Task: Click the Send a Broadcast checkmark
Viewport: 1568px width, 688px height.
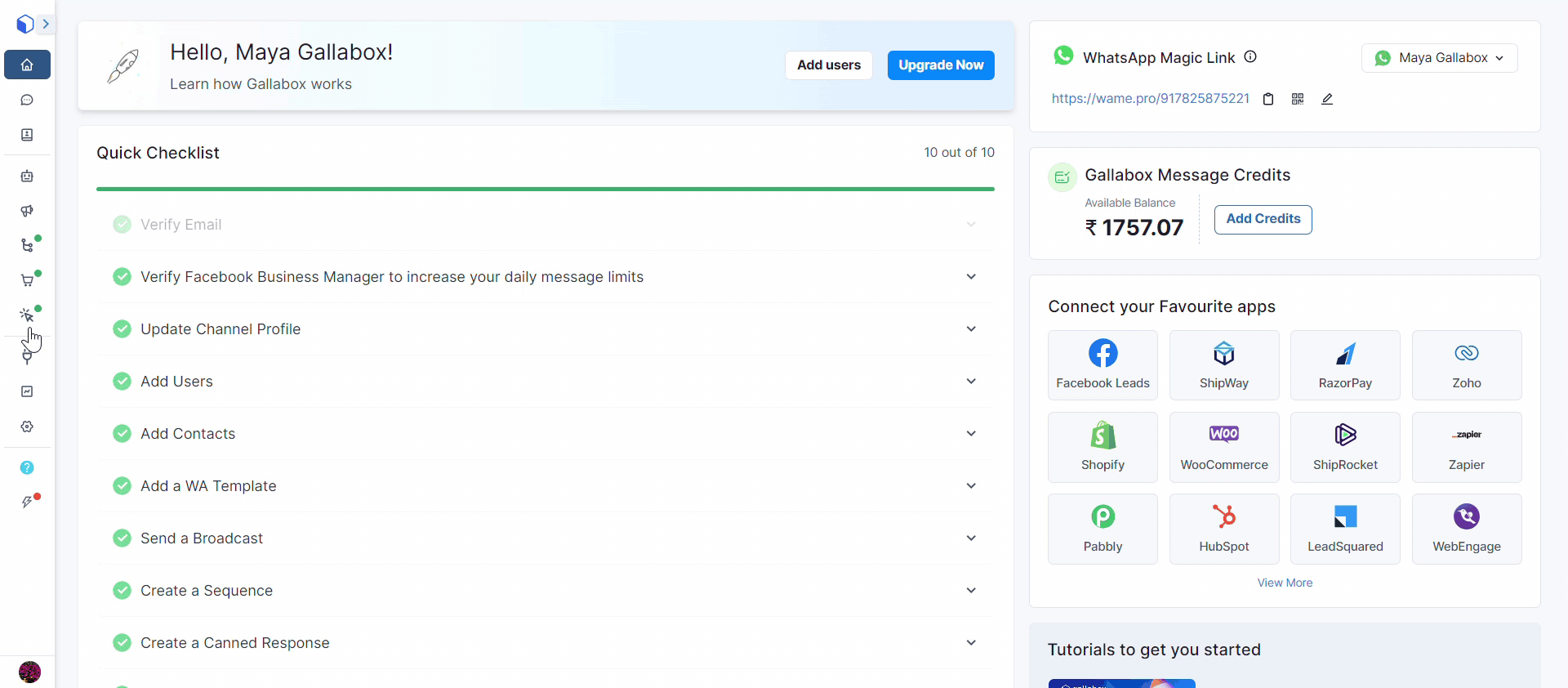Action: point(122,538)
